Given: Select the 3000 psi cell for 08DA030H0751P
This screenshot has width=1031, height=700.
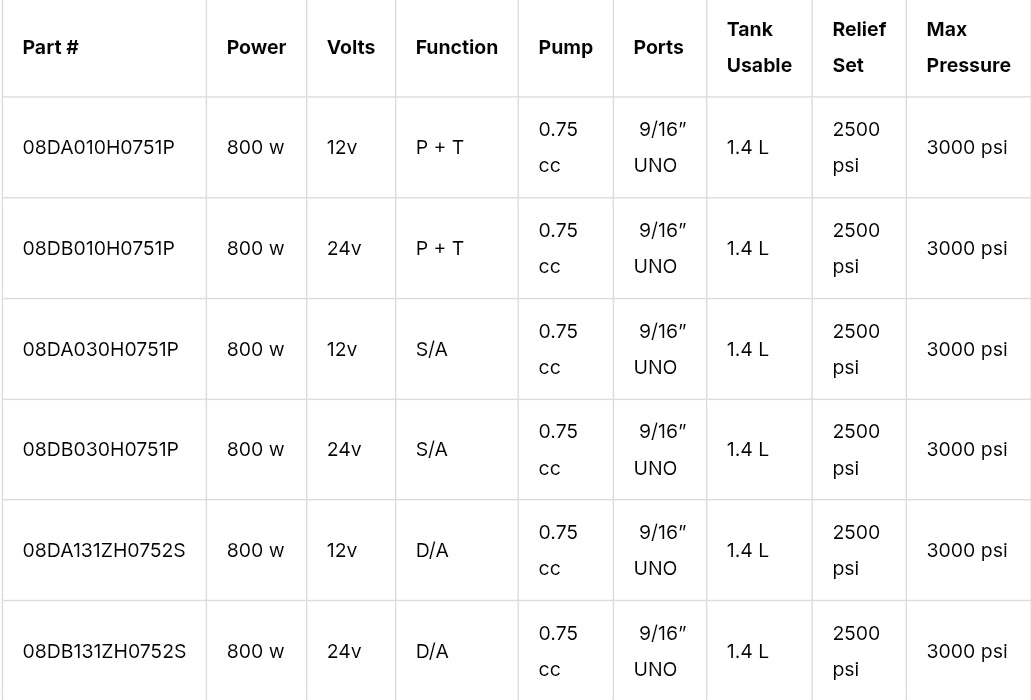Looking at the screenshot, I should pos(967,349).
